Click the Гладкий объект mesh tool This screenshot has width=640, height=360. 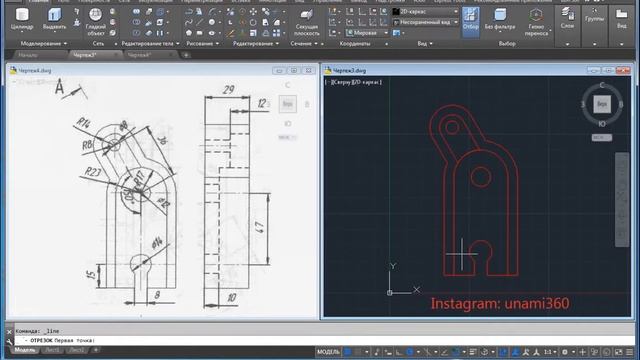(x=96, y=22)
